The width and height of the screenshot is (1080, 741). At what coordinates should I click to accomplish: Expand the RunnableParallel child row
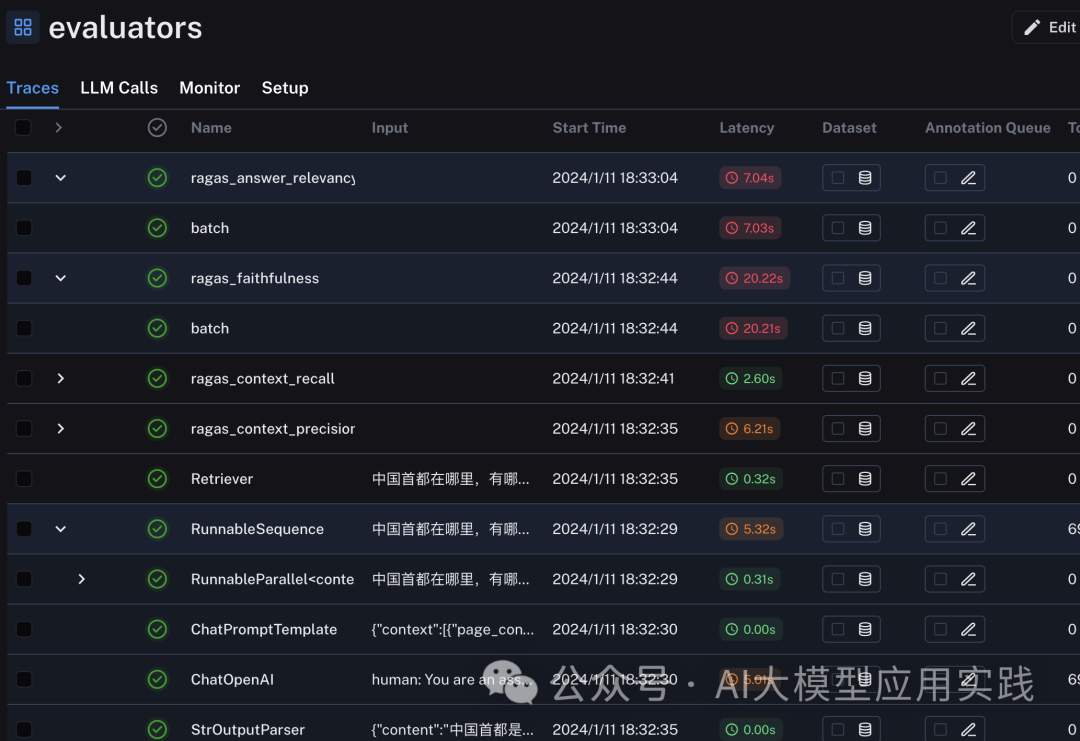pos(81,579)
